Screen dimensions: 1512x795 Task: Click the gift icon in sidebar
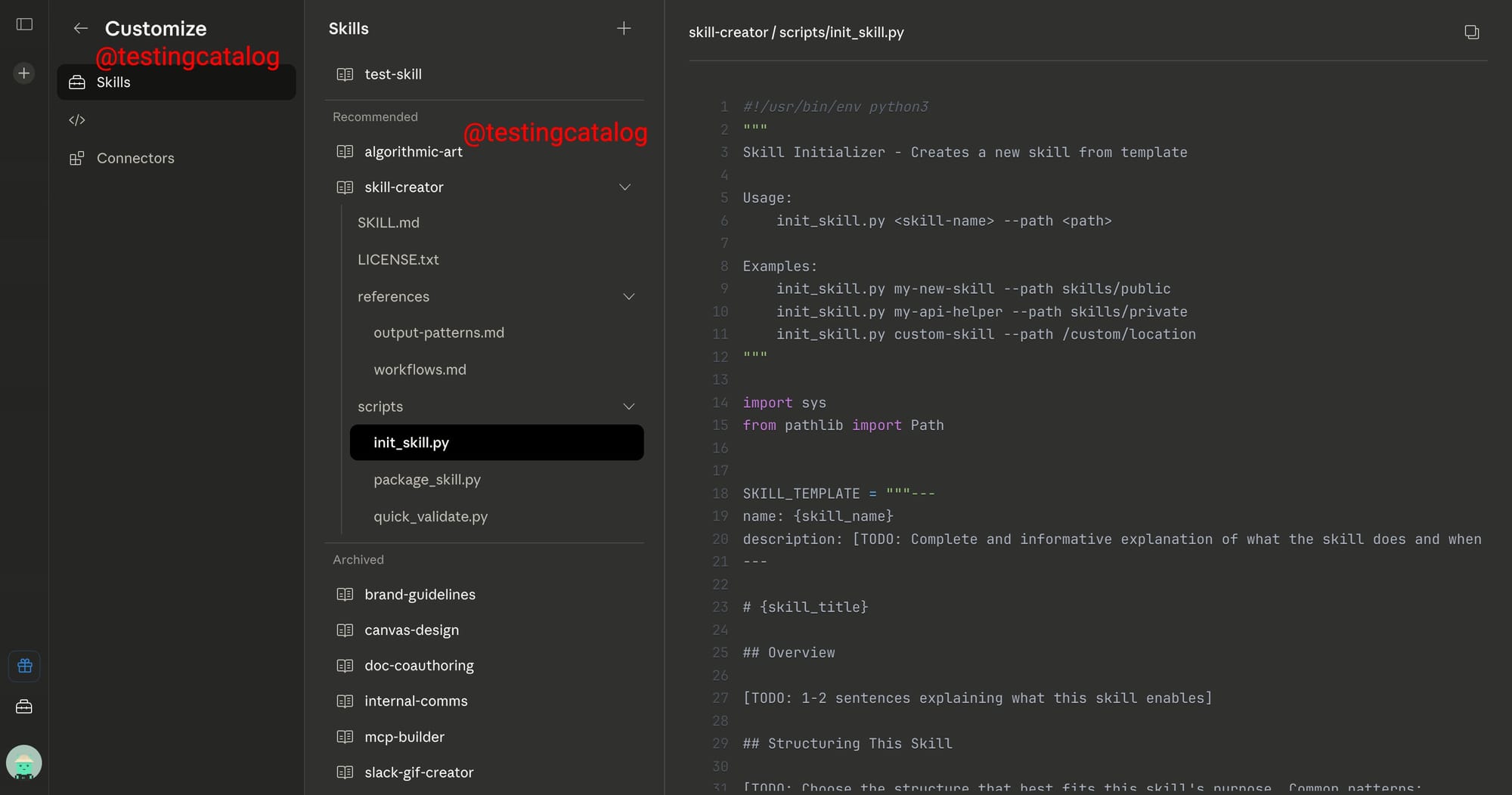(x=24, y=666)
